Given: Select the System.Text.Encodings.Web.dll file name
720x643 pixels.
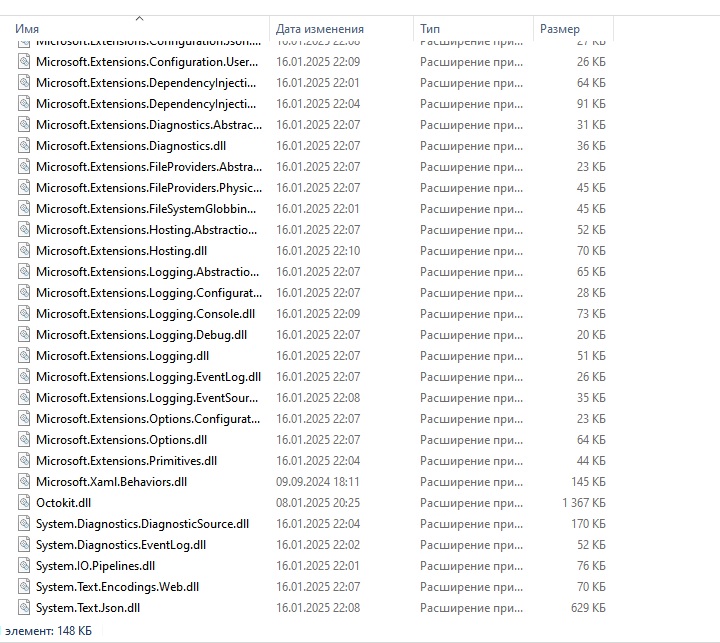Looking at the screenshot, I should (x=118, y=587).
